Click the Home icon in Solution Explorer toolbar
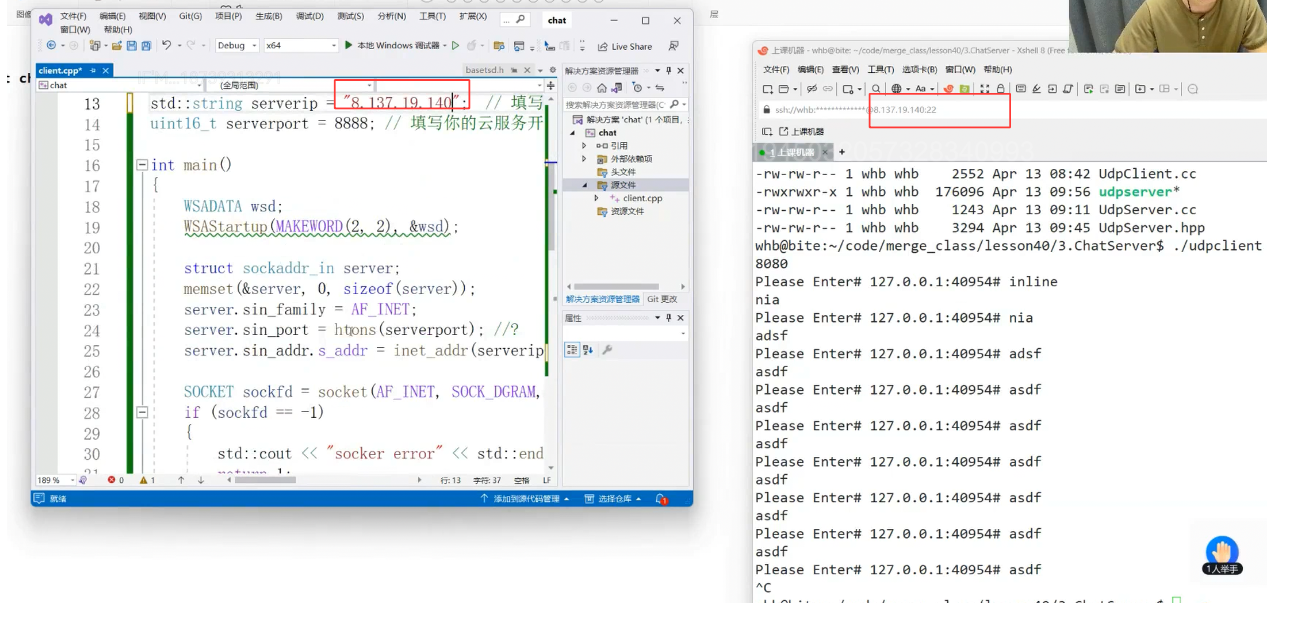The height and width of the screenshot is (621, 1293). click(601, 88)
